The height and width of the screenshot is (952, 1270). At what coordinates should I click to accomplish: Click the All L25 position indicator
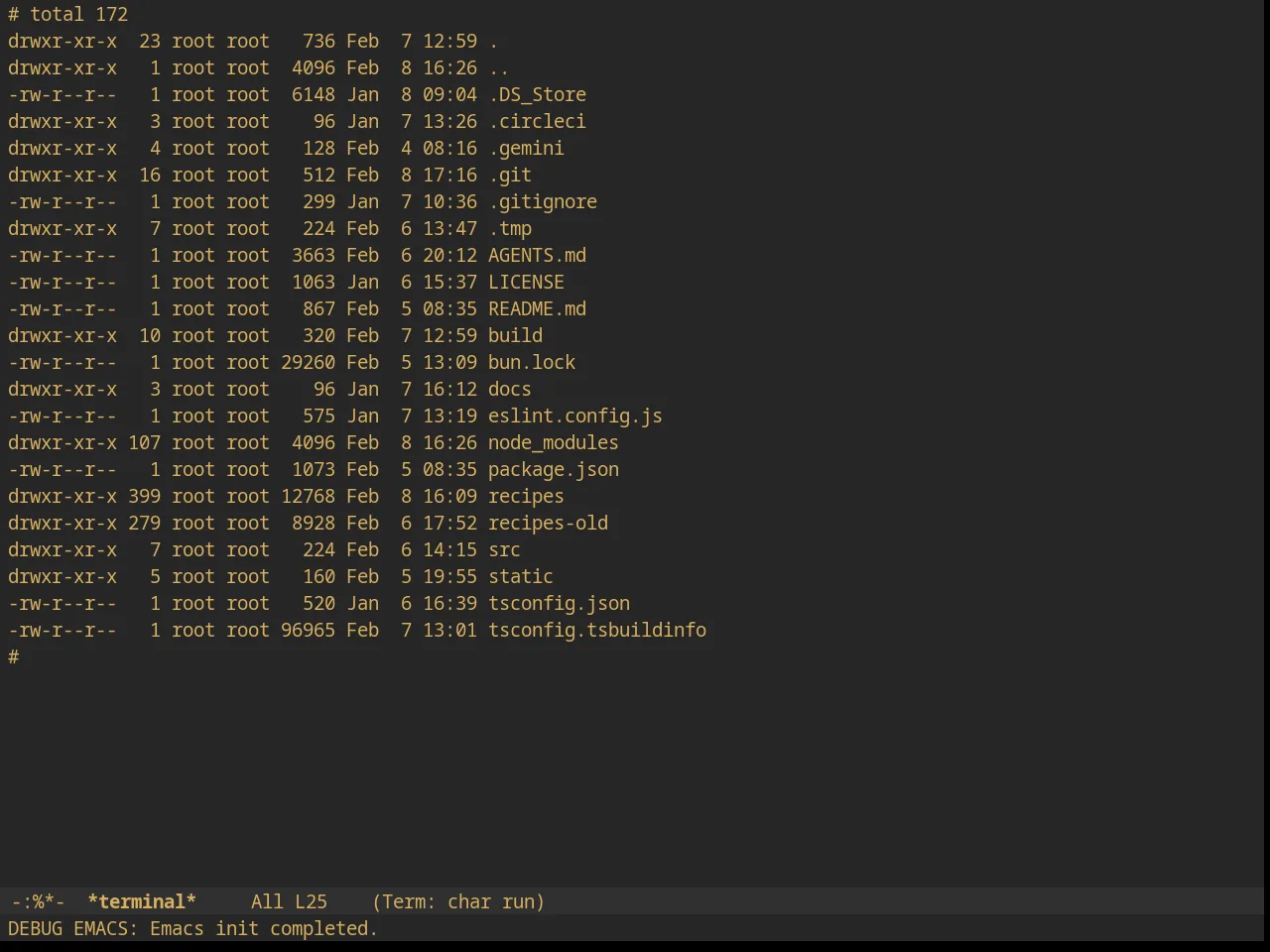(x=289, y=901)
